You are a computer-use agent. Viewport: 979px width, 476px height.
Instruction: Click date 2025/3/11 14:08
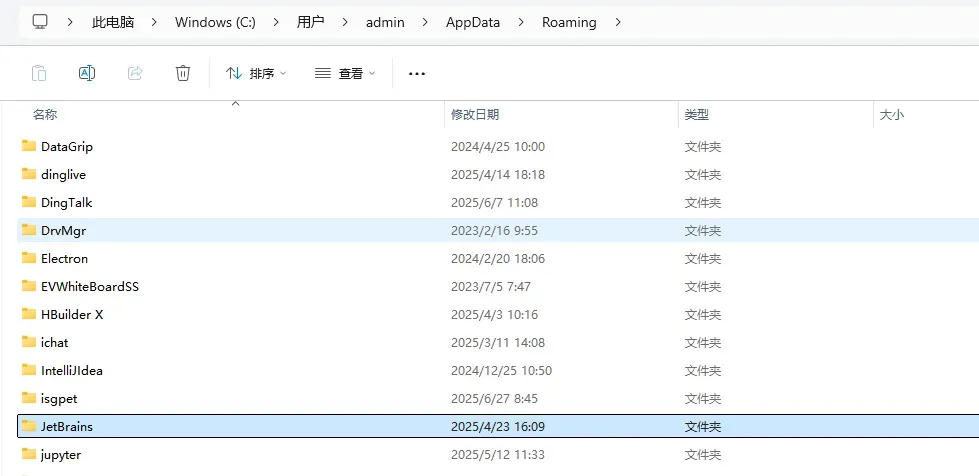(498, 343)
